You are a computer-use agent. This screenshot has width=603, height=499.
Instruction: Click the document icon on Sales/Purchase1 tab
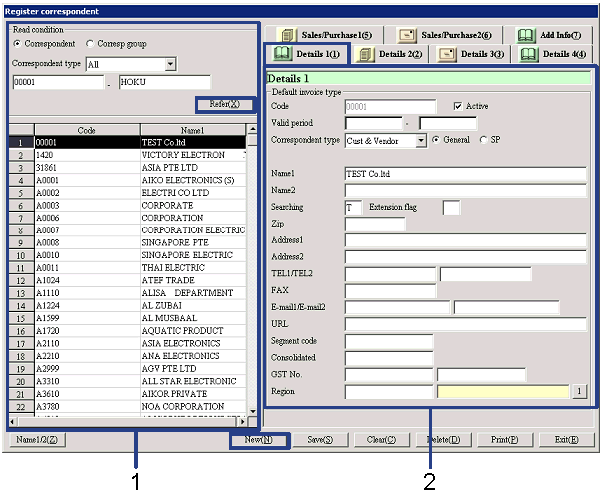pyautogui.click(x=288, y=35)
